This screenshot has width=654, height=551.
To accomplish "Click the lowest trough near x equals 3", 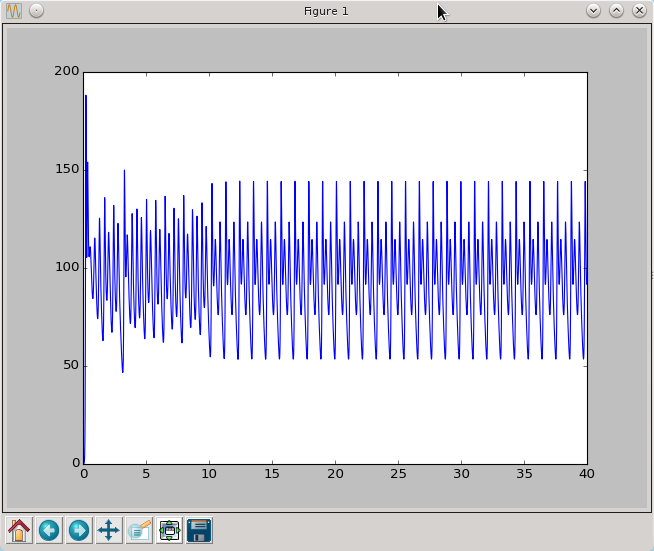I will [x=123, y=371].
